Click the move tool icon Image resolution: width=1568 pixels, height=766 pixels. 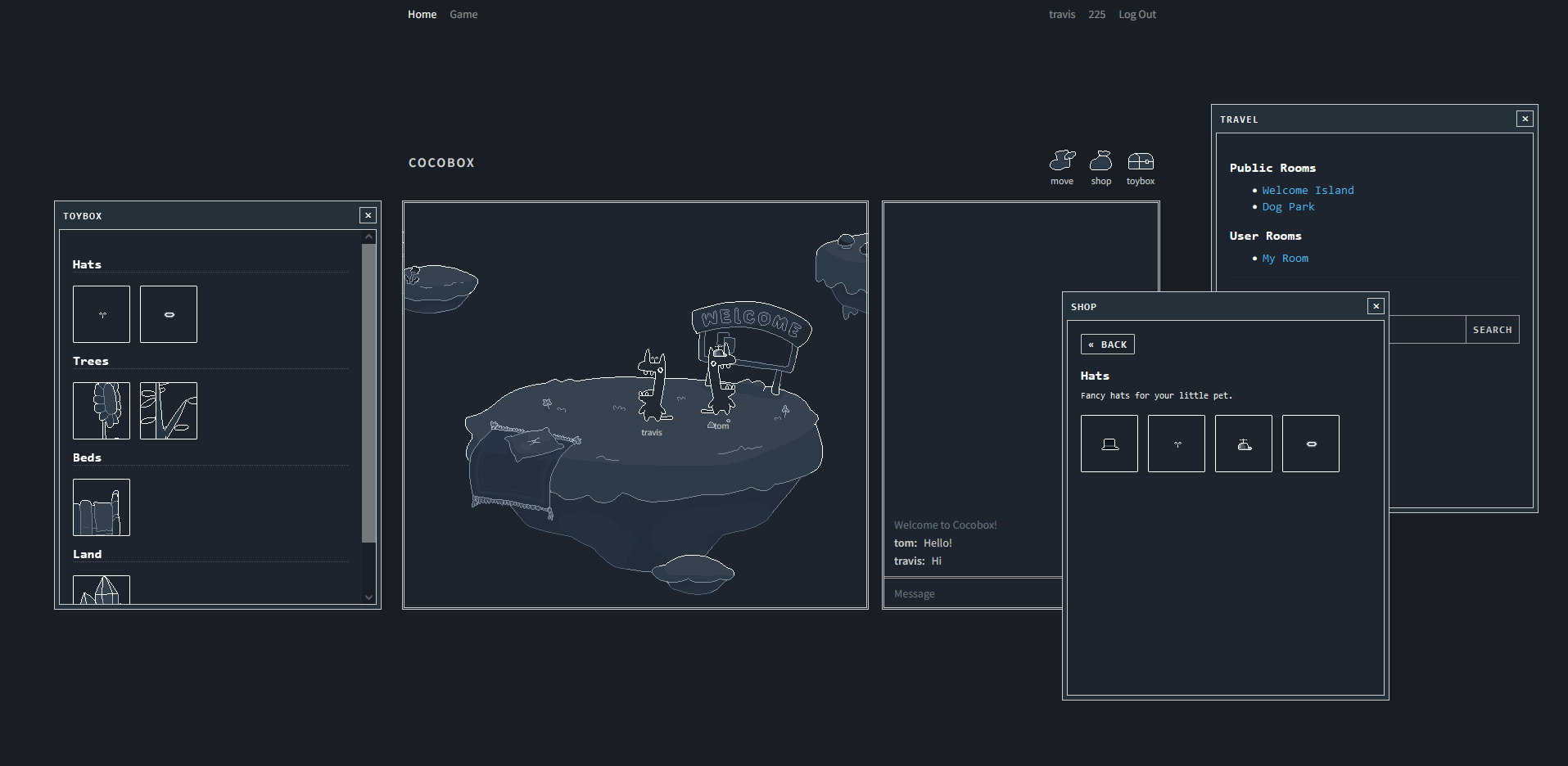(x=1062, y=161)
